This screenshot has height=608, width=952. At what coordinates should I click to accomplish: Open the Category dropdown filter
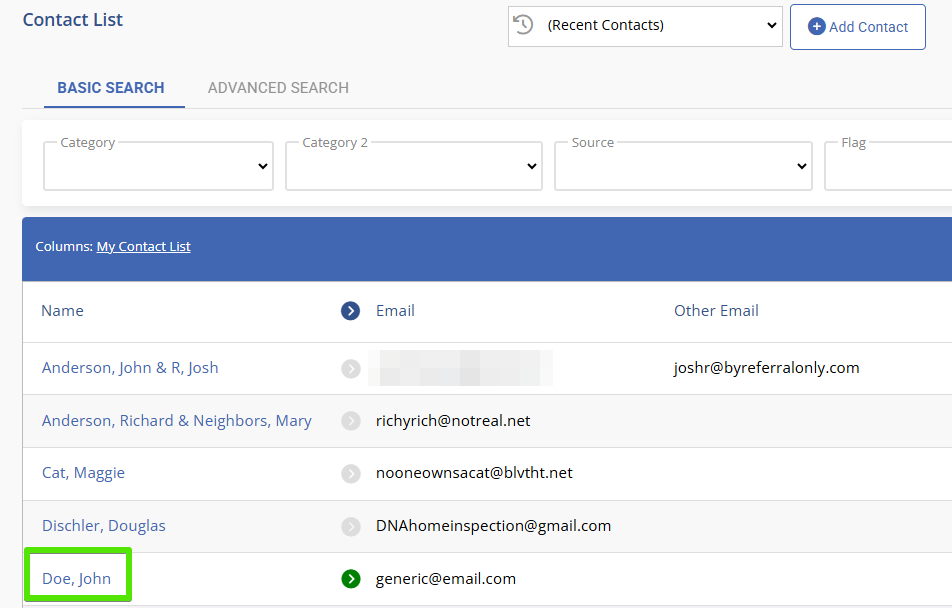pyautogui.click(x=158, y=166)
